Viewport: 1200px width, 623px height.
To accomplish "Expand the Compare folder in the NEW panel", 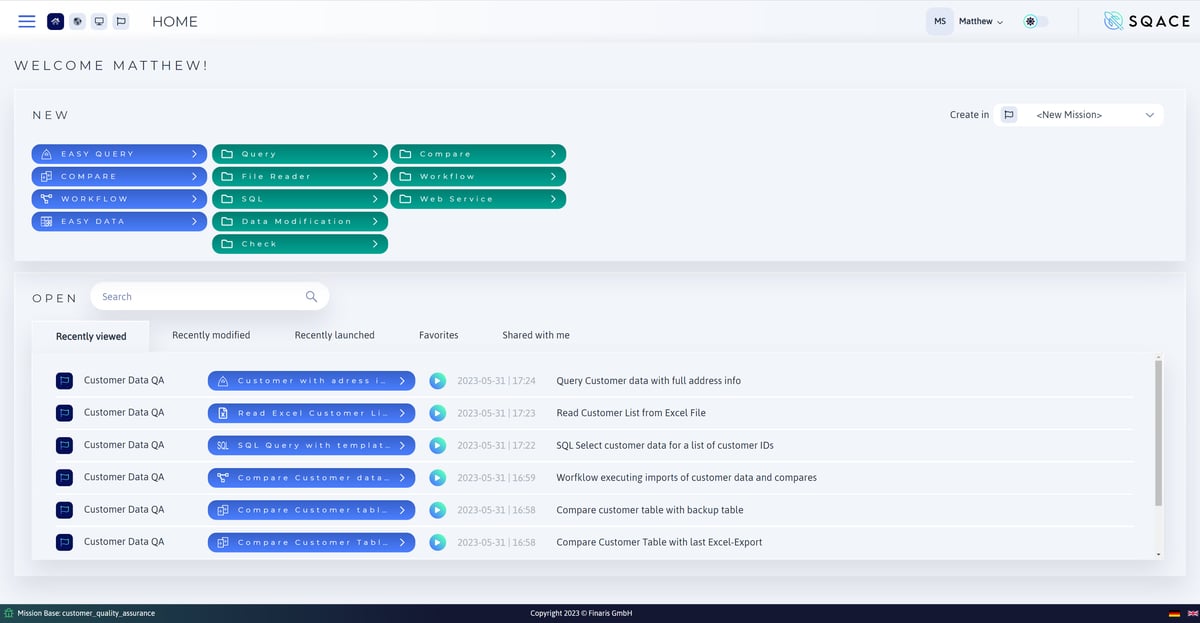I will coord(478,153).
